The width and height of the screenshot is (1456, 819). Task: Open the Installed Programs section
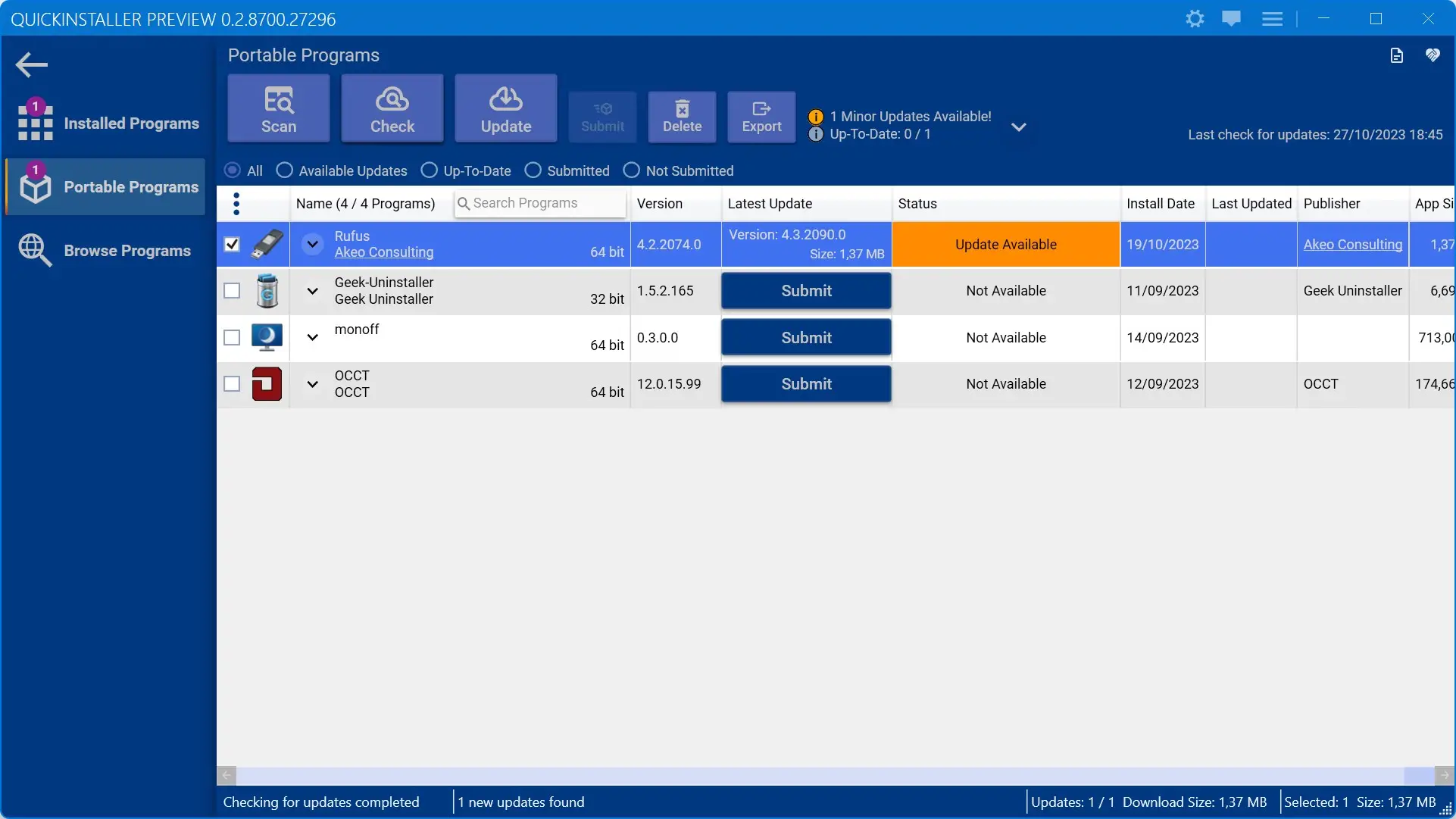(x=106, y=123)
